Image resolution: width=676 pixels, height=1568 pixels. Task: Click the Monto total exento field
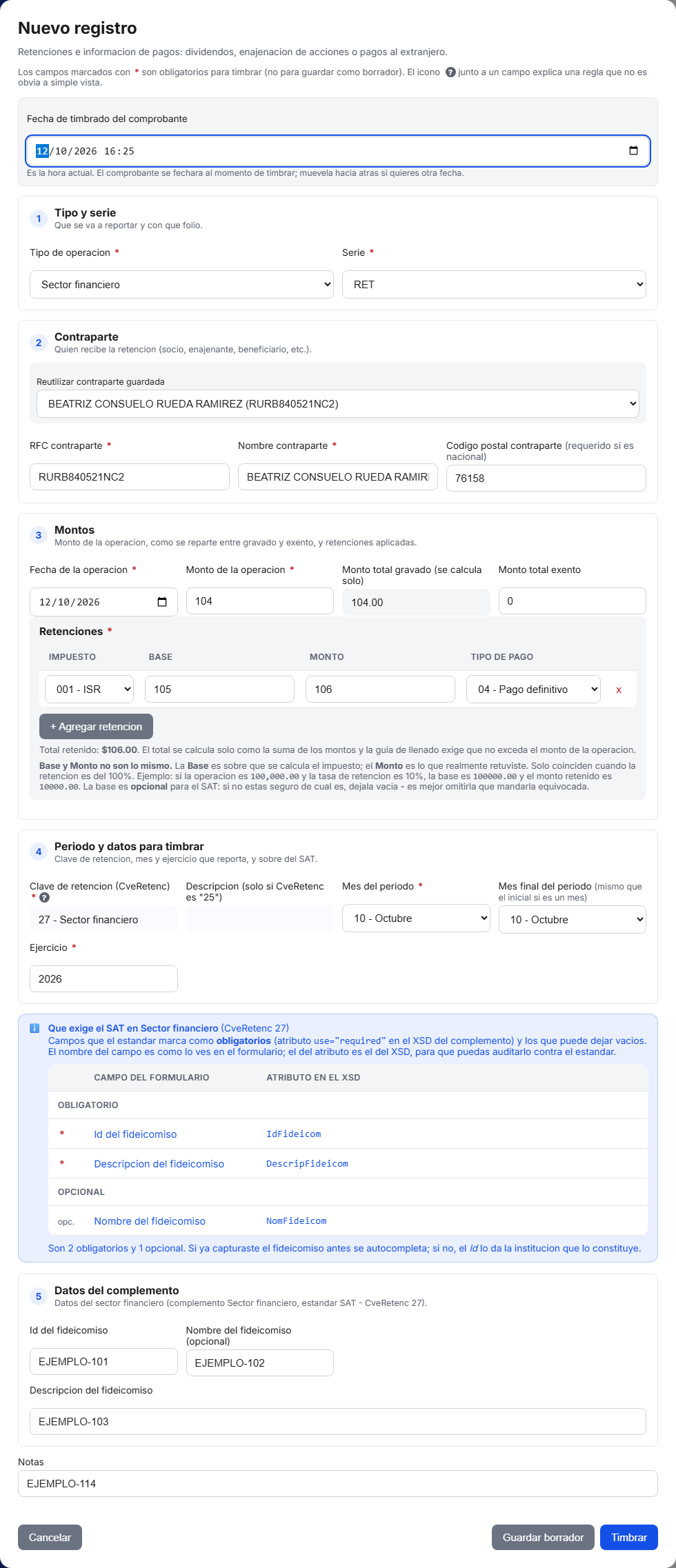573,601
